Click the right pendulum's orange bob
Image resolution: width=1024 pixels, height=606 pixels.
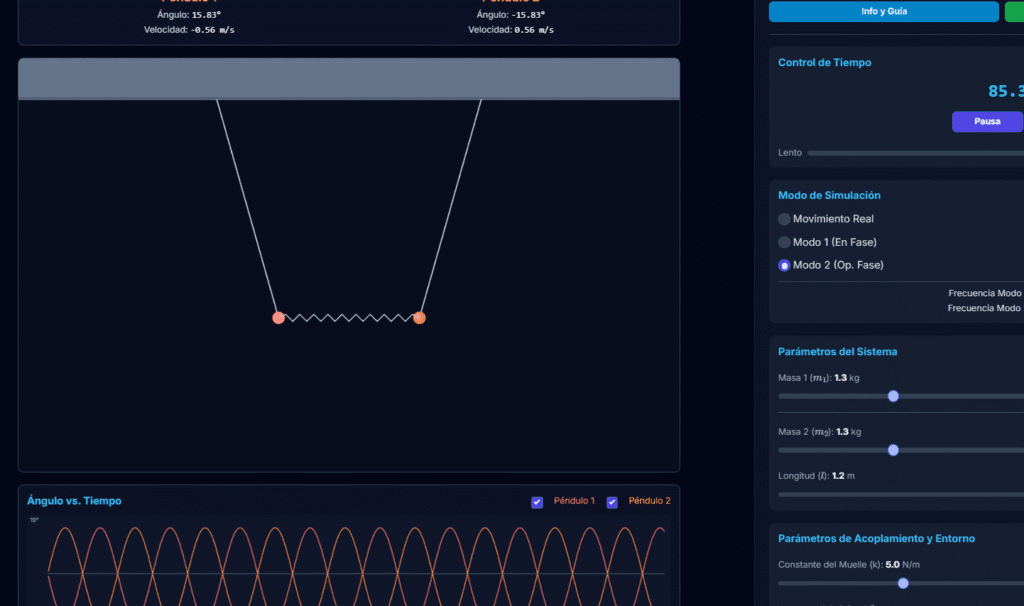(x=419, y=318)
